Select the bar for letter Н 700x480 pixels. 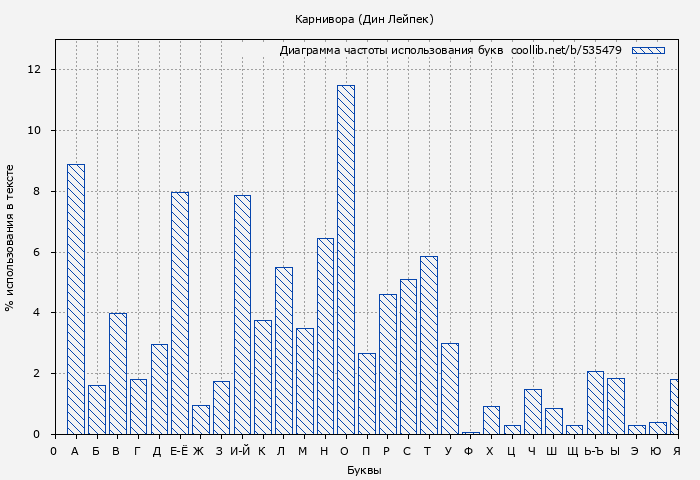325,336
